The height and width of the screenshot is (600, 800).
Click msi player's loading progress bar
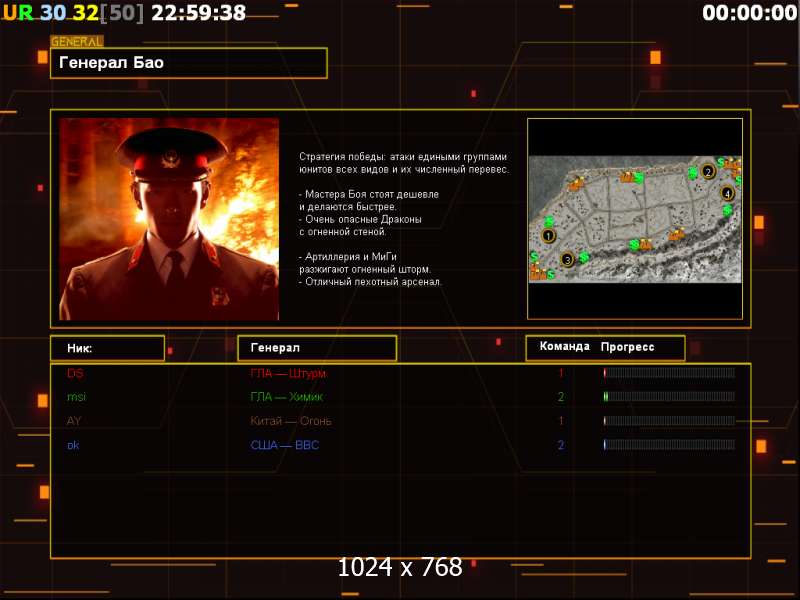pos(669,396)
